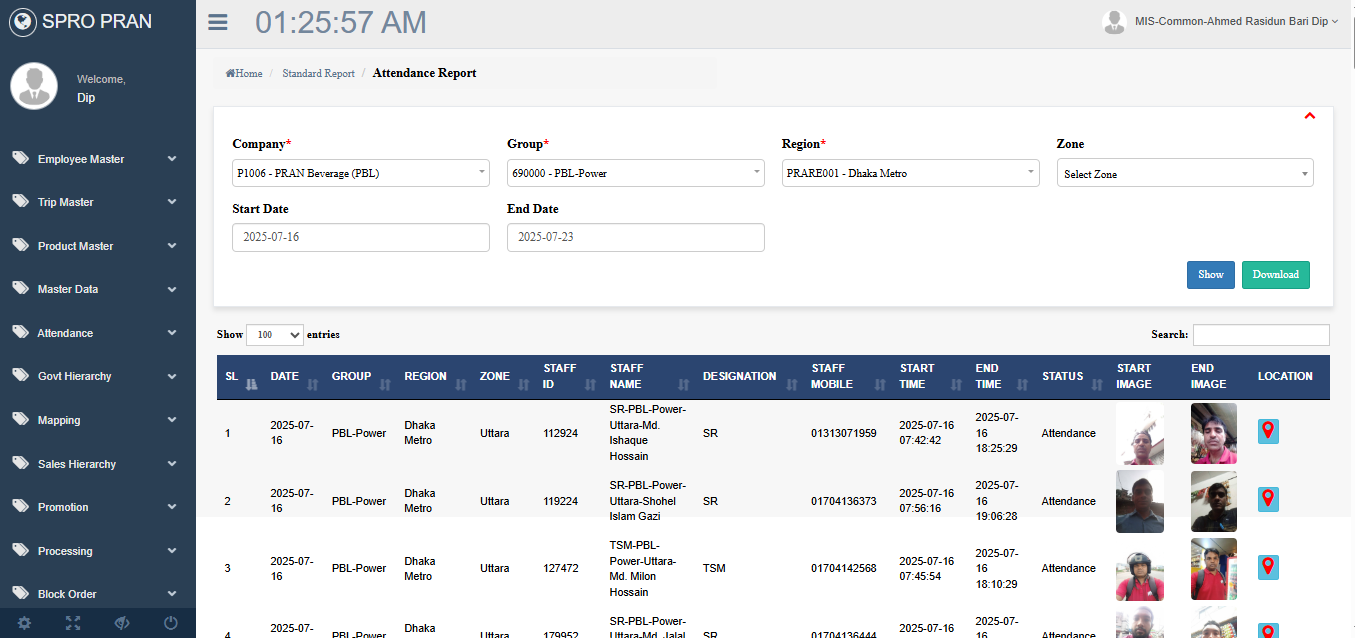Toggle the eye-slash lock icon in sidebar

[x=122, y=623]
